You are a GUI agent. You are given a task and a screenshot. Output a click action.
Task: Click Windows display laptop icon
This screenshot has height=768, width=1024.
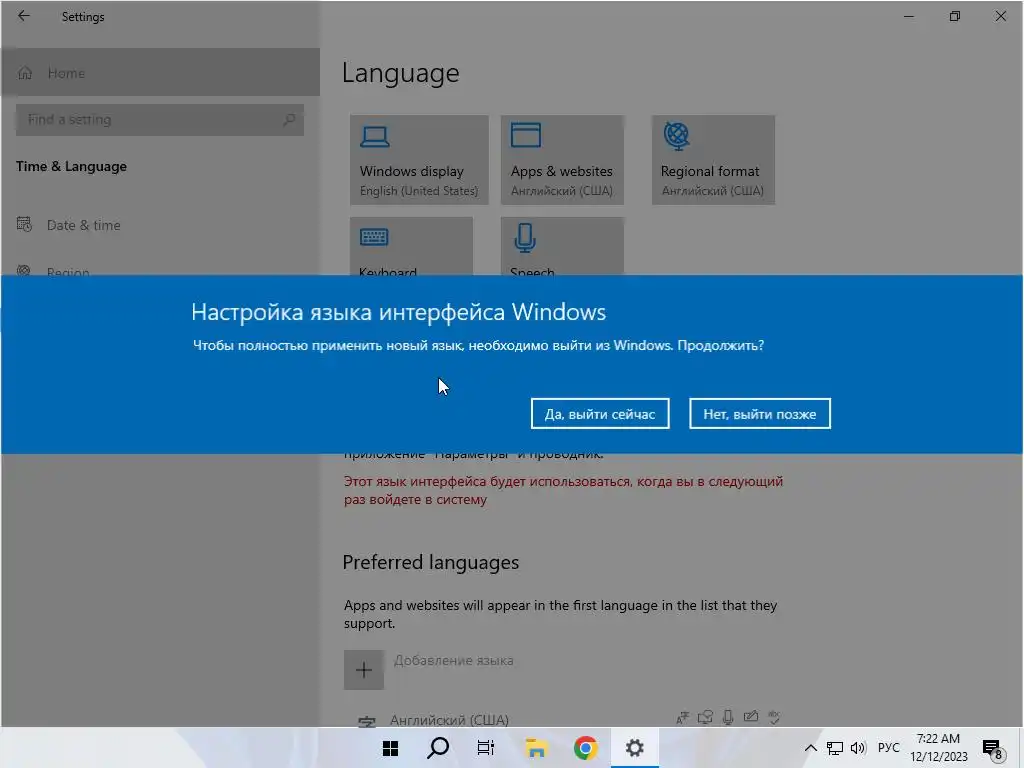pos(375,137)
